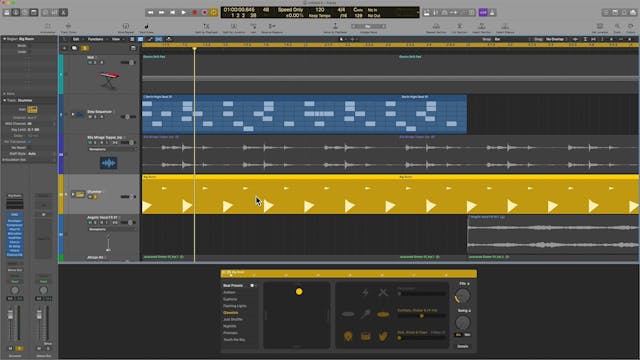This screenshot has height=360, width=640.
Task: Click Bounce Regions toolbar icon
Action: click(x=272, y=28)
